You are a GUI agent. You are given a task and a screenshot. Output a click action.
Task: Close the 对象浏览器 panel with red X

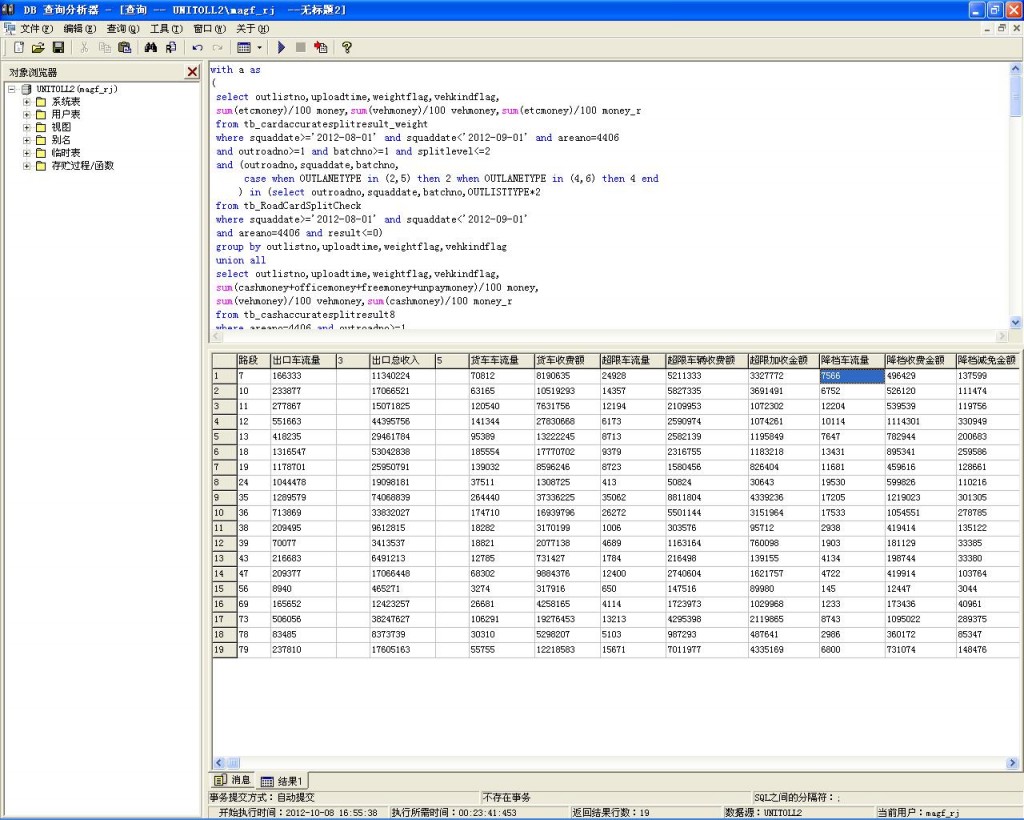(192, 72)
